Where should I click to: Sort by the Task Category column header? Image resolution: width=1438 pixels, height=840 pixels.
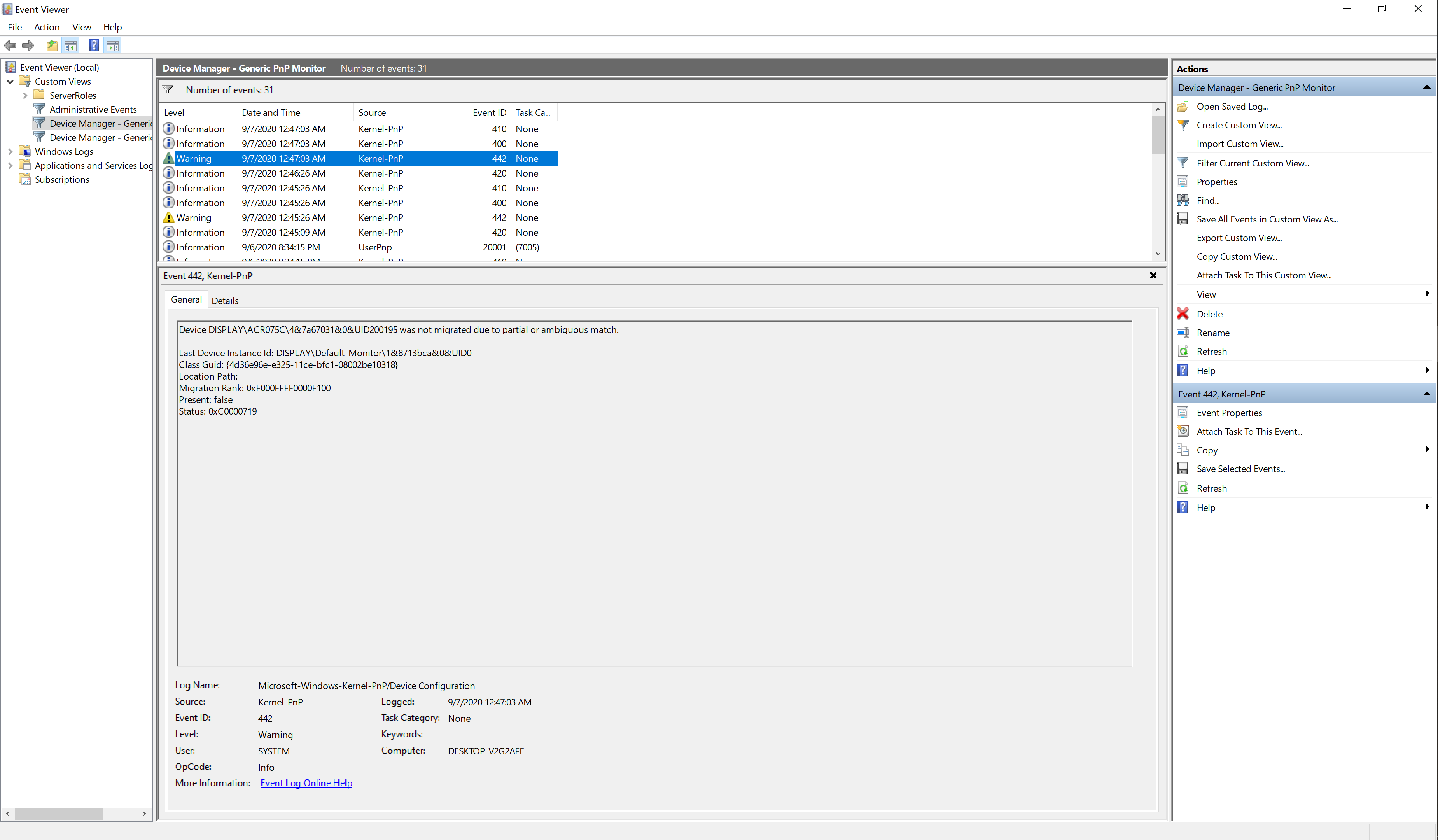pos(533,112)
